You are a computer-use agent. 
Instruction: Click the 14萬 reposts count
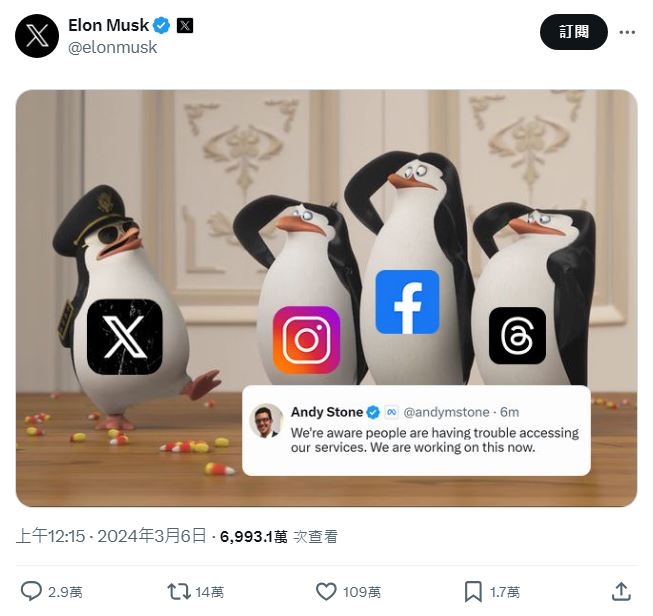click(x=209, y=592)
